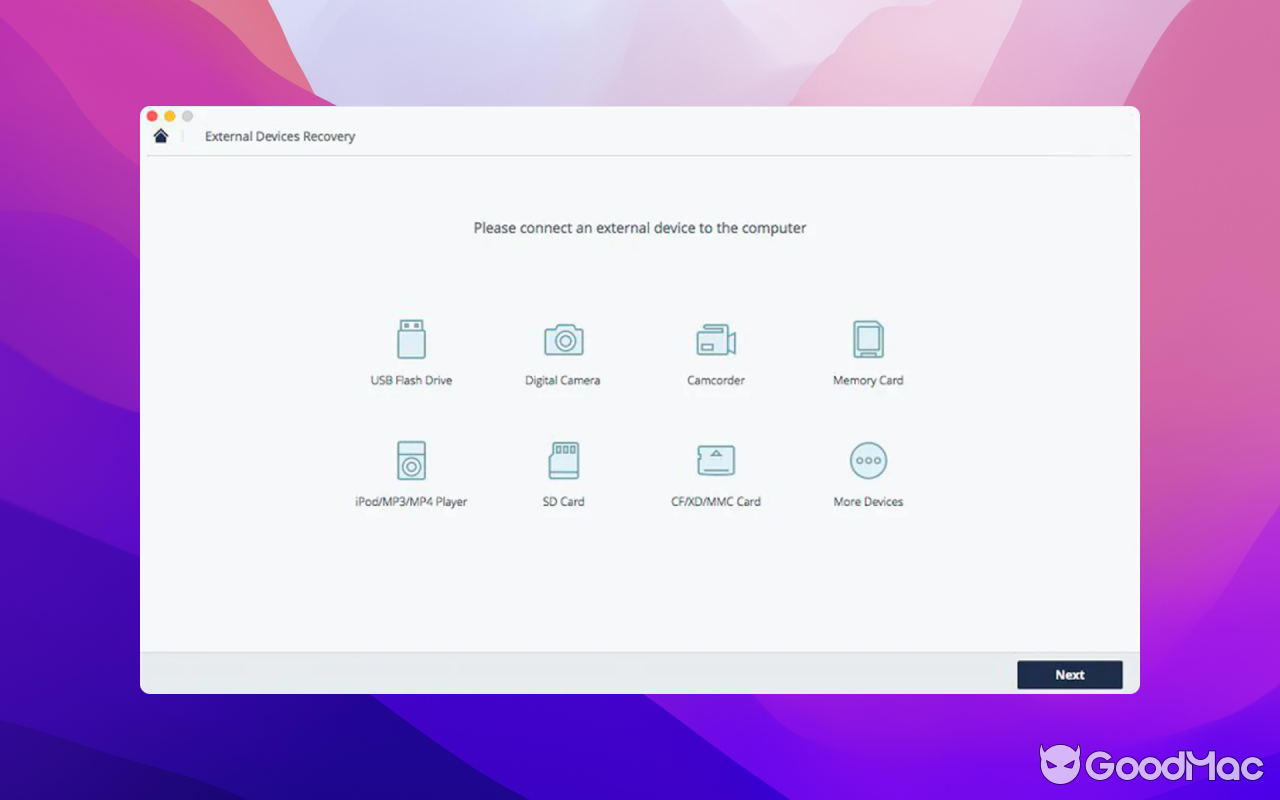Select the Memory Card icon
This screenshot has height=800, width=1280.
coord(868,339)
